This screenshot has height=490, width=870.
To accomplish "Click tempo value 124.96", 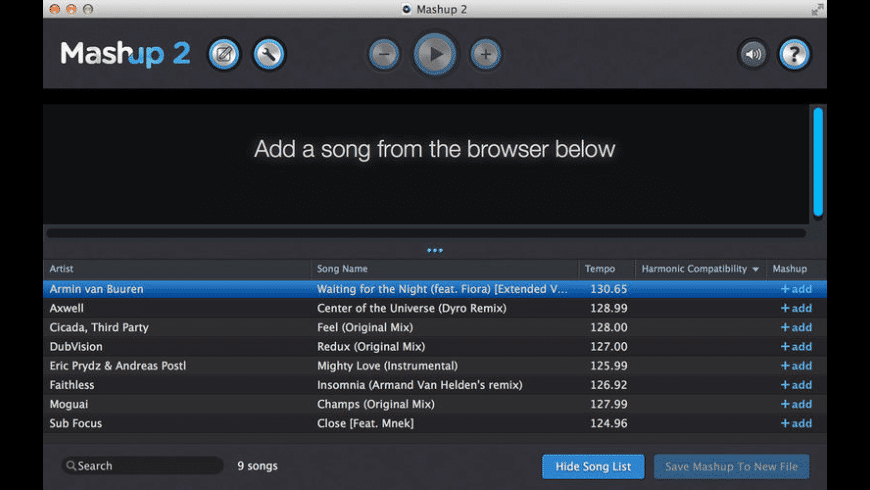I will pyautogui.click(x=609, y=423).
